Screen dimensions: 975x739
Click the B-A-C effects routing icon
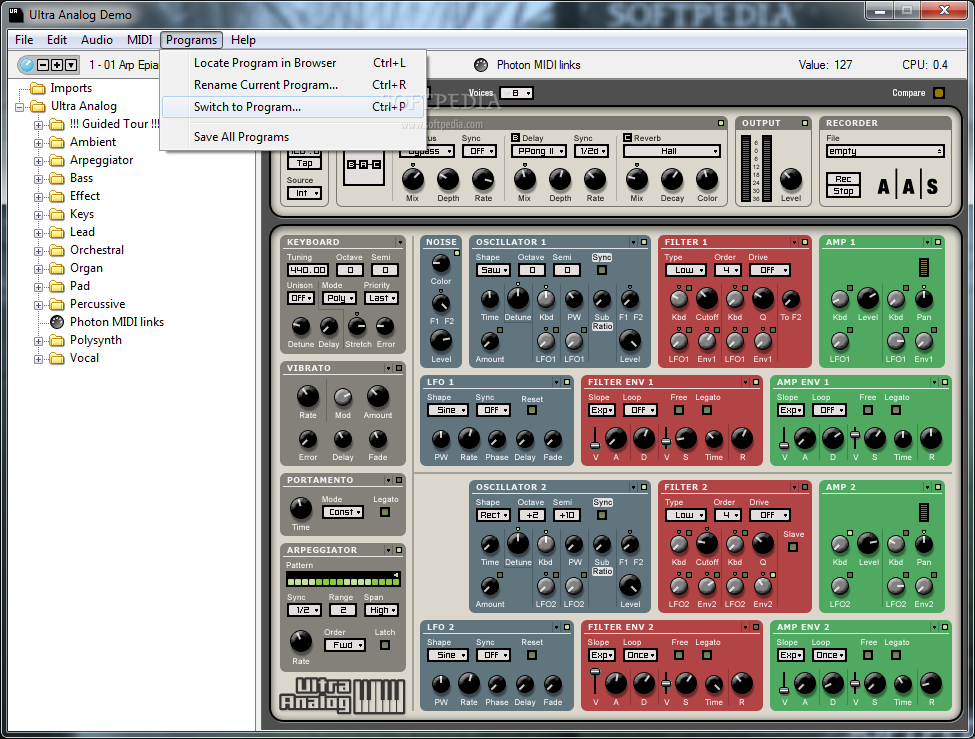pos(364,164)
